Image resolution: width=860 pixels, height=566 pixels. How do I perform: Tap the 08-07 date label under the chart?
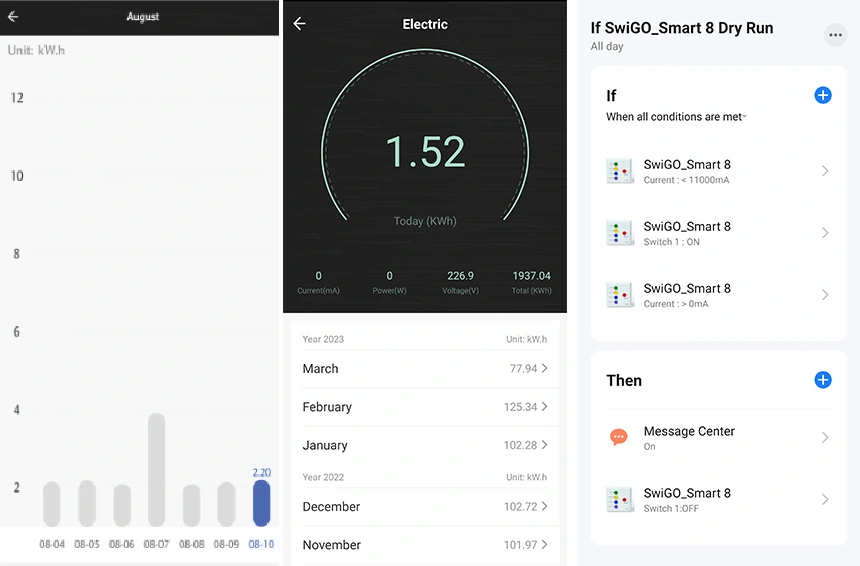(156, 544)
